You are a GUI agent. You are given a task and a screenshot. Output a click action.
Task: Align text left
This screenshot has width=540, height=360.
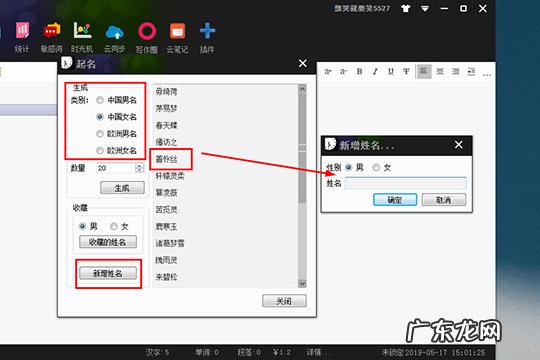423,71
